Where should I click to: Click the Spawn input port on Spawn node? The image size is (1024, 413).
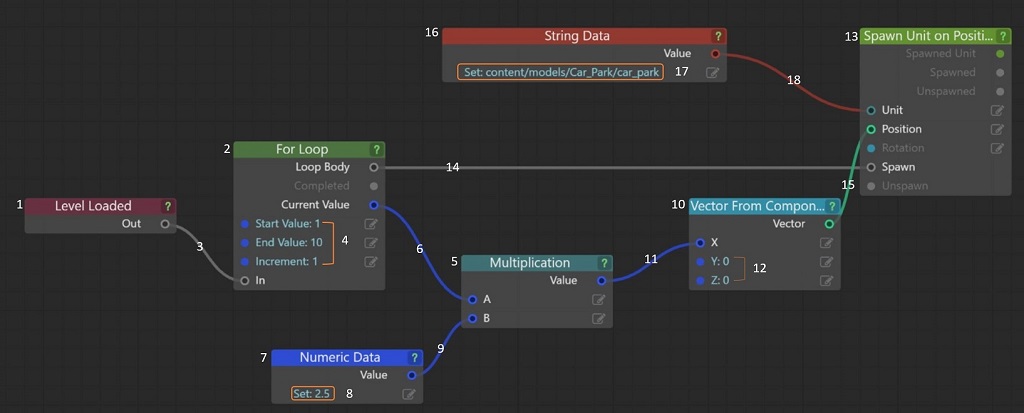click(871, 167)
